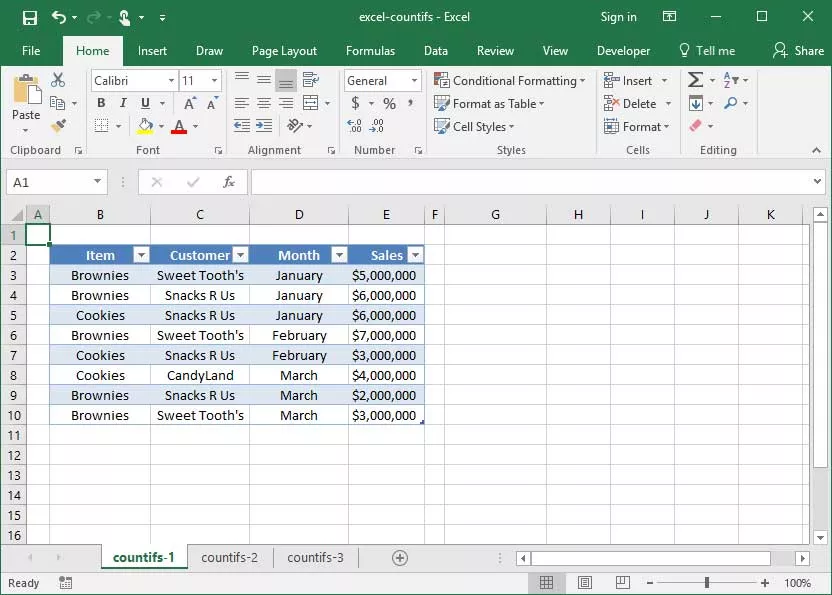Switch to the Insert ribbon tab
This screenshot has height=595, width=832.
coord(152,51)
